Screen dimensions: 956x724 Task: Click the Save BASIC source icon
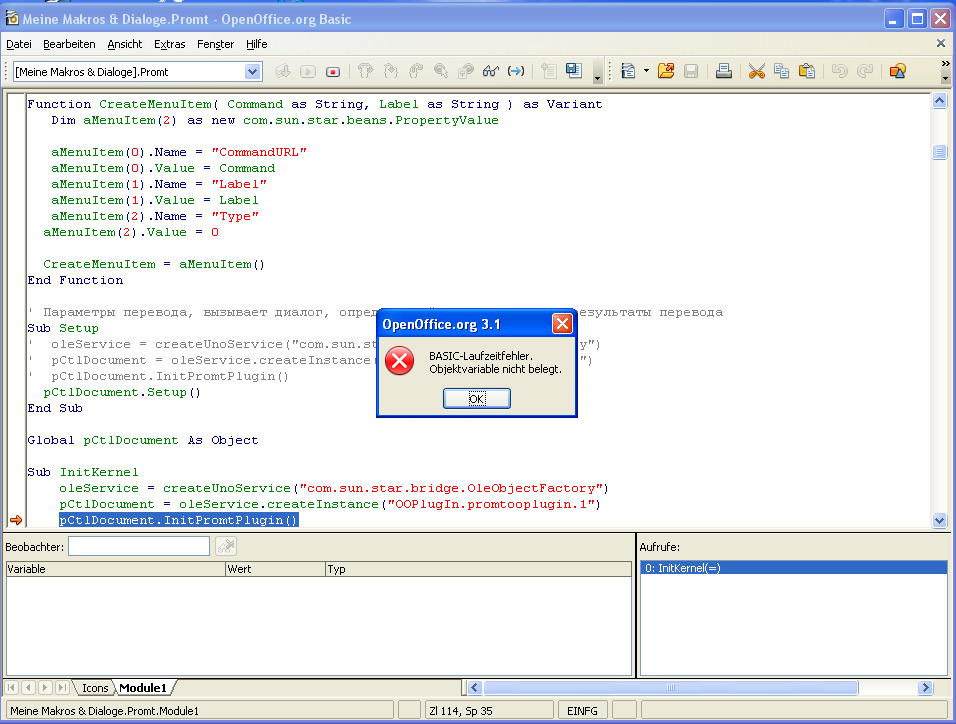(573, 71)
